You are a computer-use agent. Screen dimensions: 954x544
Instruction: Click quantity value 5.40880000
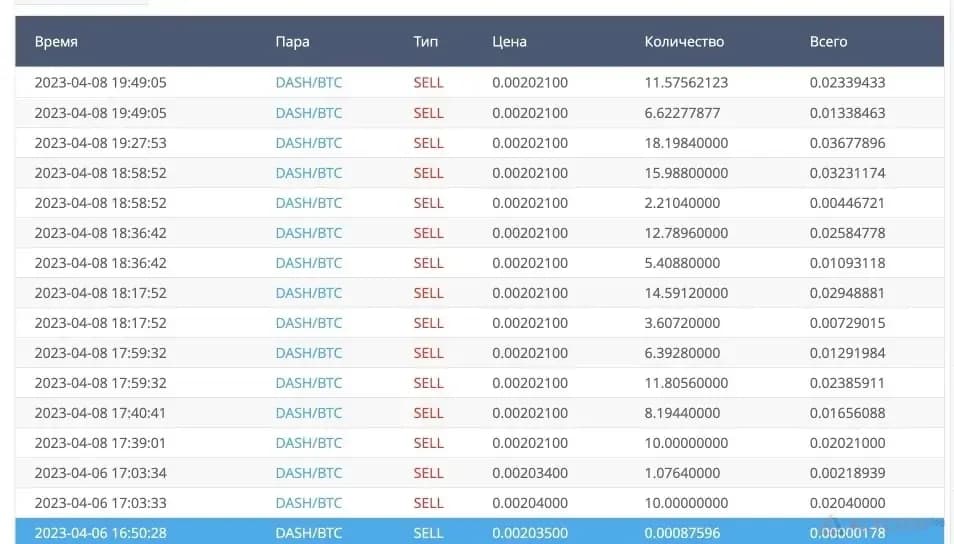682,263
